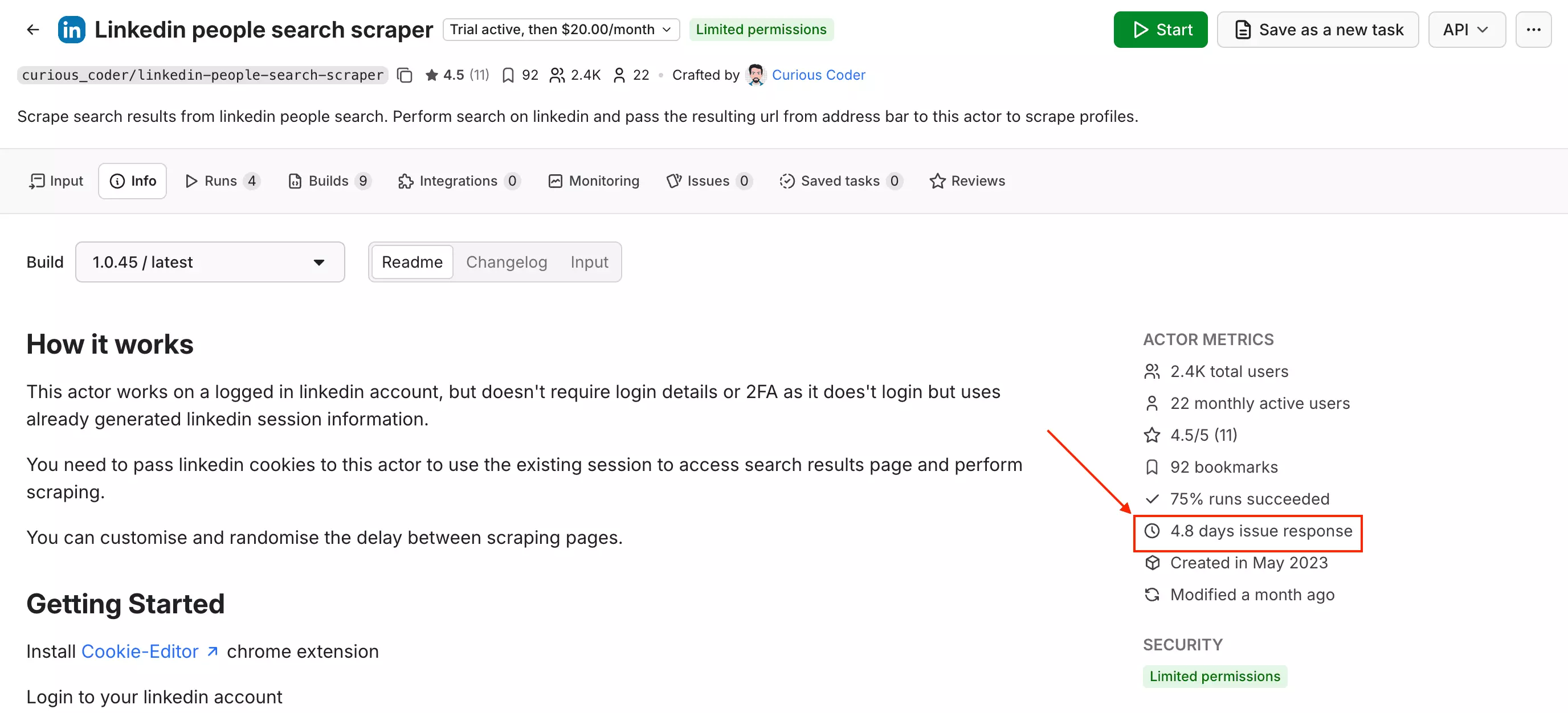This screenshot has width=1568, height=713.
Task: Open the API dropdown menu
Action: pyautogui.click(x=1467, y=29)
